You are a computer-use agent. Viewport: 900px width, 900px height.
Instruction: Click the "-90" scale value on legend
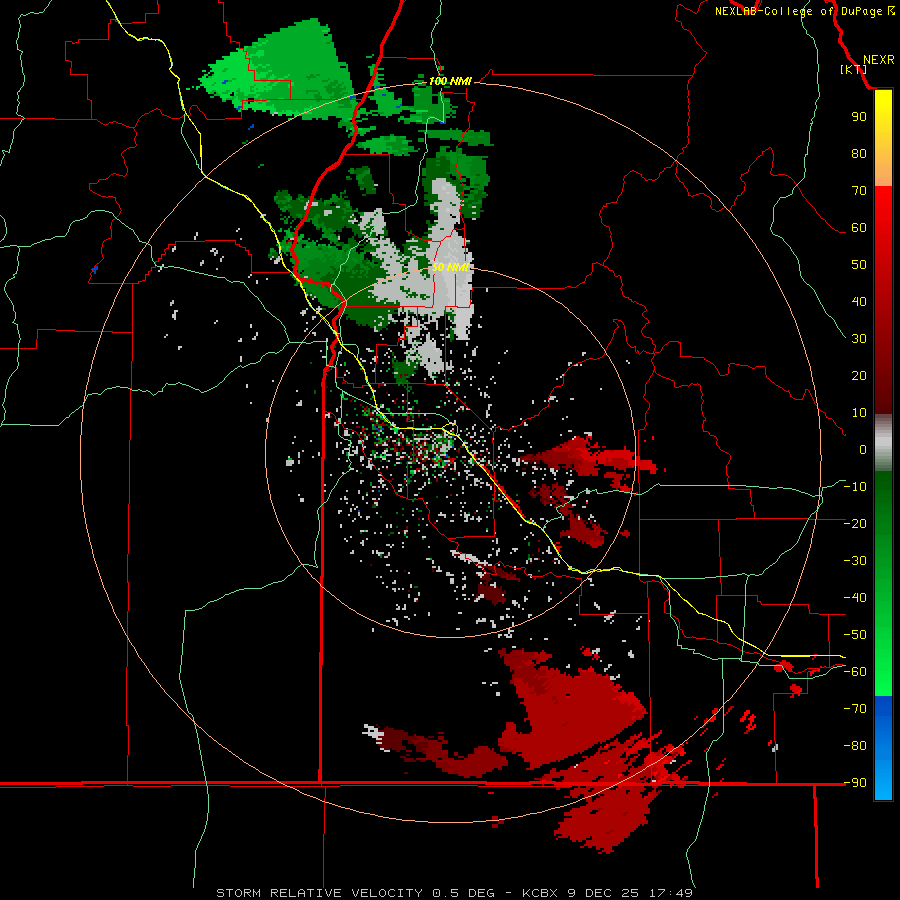click(855, 783)
